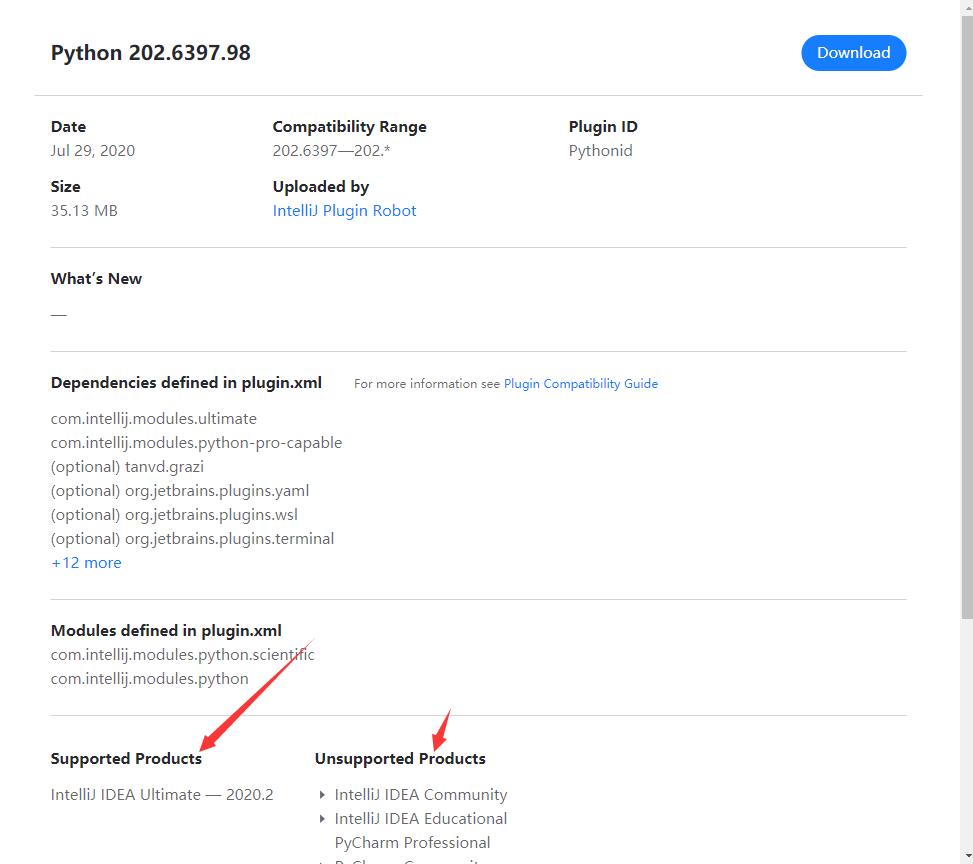Expand the IntelliJ IDEA Community unsupported item

pyautogui.click(x=322, y=794)
